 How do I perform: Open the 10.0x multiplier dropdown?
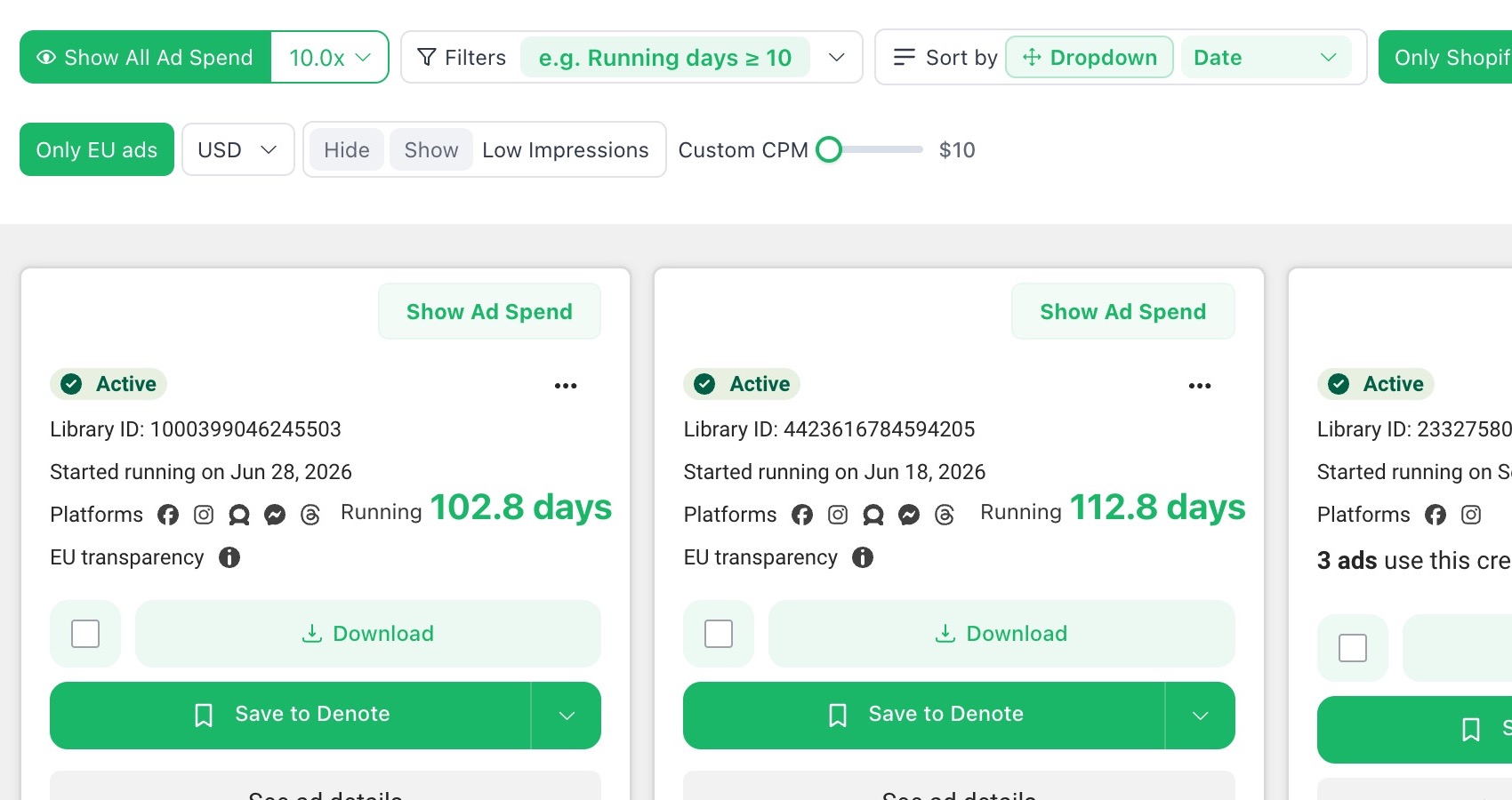coord(330,58)
